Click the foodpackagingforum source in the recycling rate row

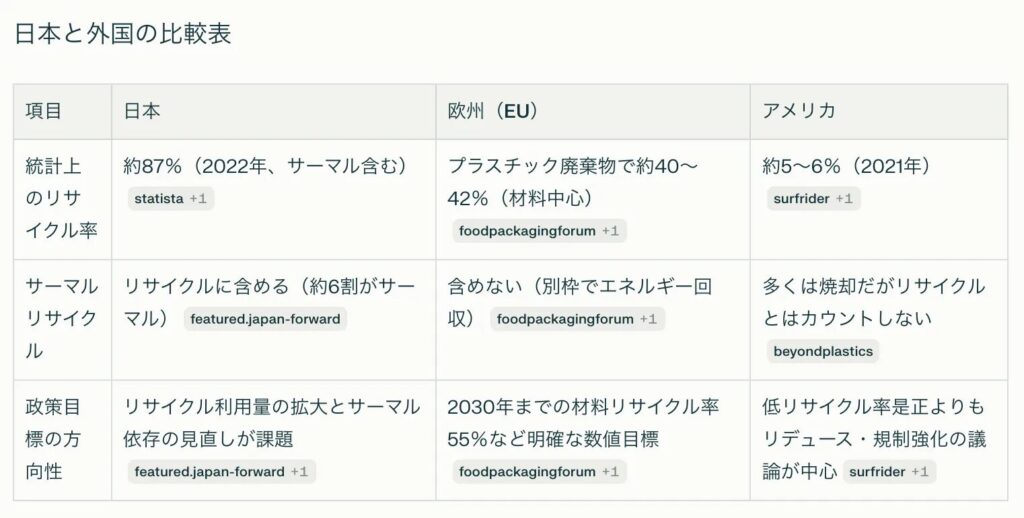pyautogui.click(x=538, y=231)
